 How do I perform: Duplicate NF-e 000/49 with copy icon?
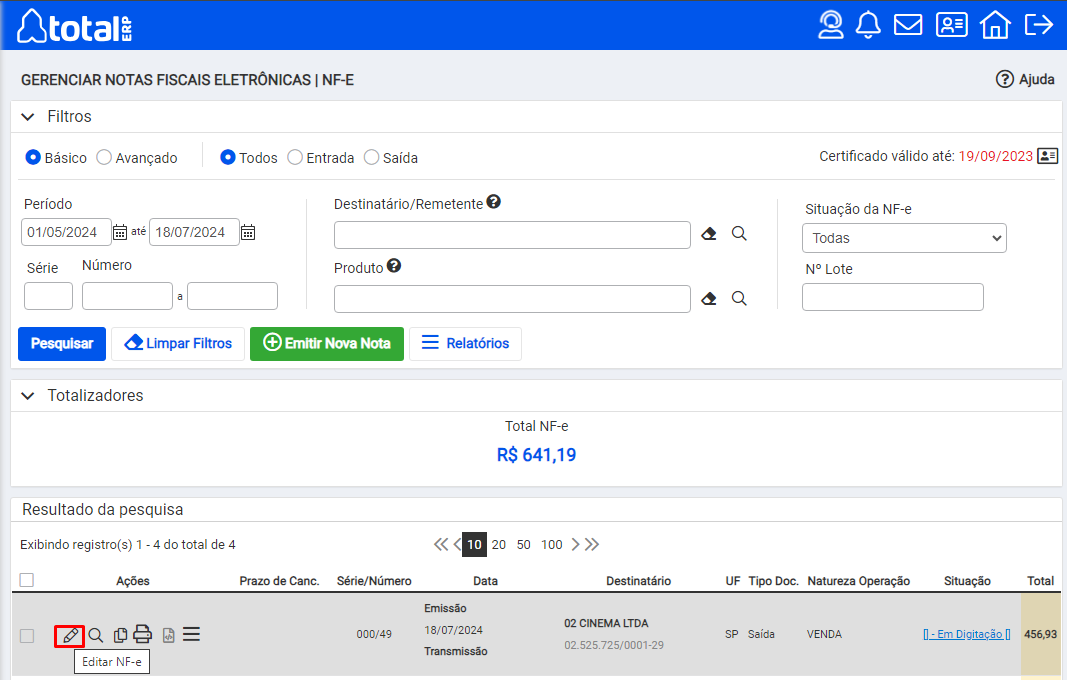(120, 635)
